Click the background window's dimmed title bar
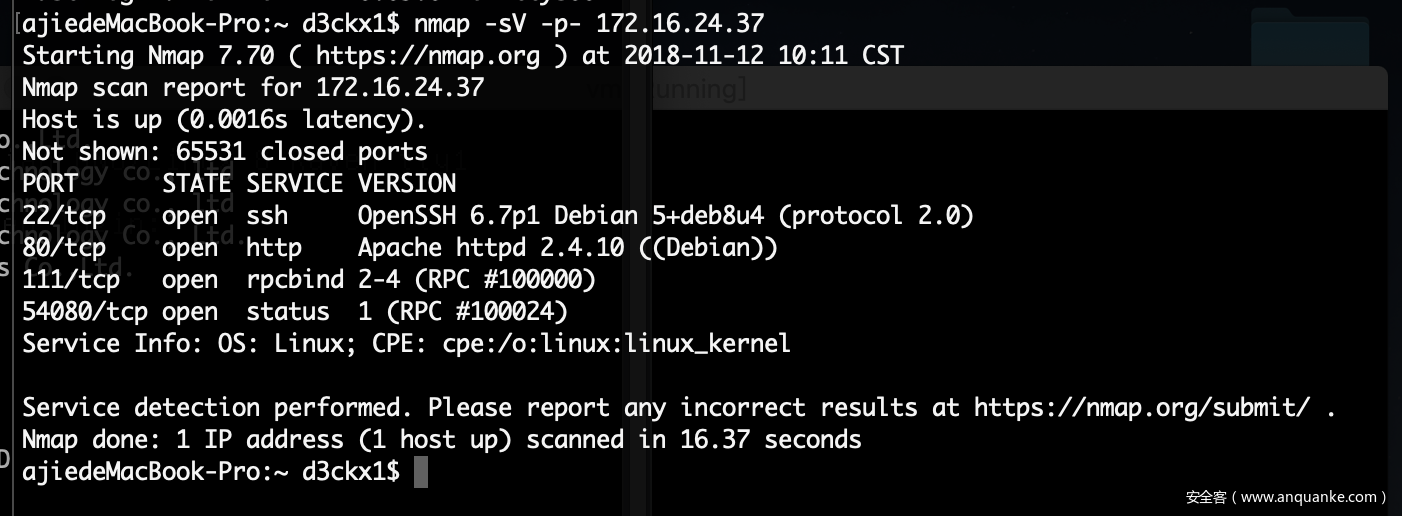 pos(1000,88)
